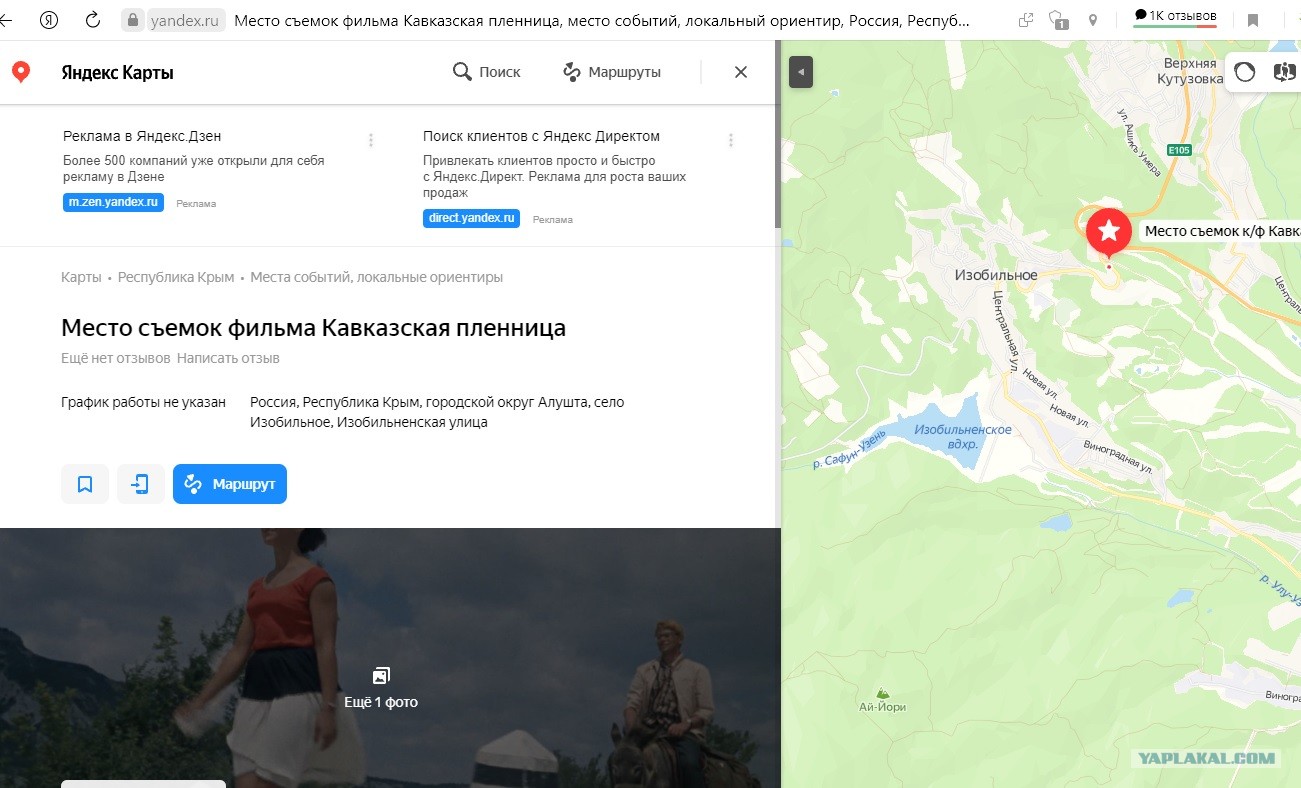Open Поиск search in Yandex Maps
This screenshot has height=788, width=1301.
point(487,72)
